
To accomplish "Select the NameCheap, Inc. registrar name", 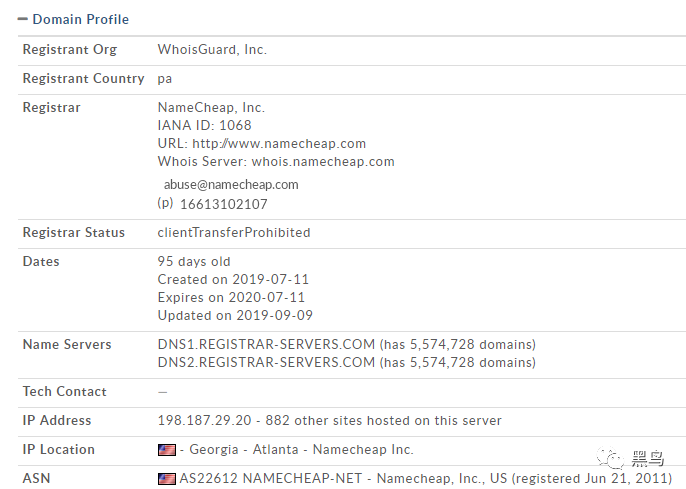I will (x=211, y=108).
